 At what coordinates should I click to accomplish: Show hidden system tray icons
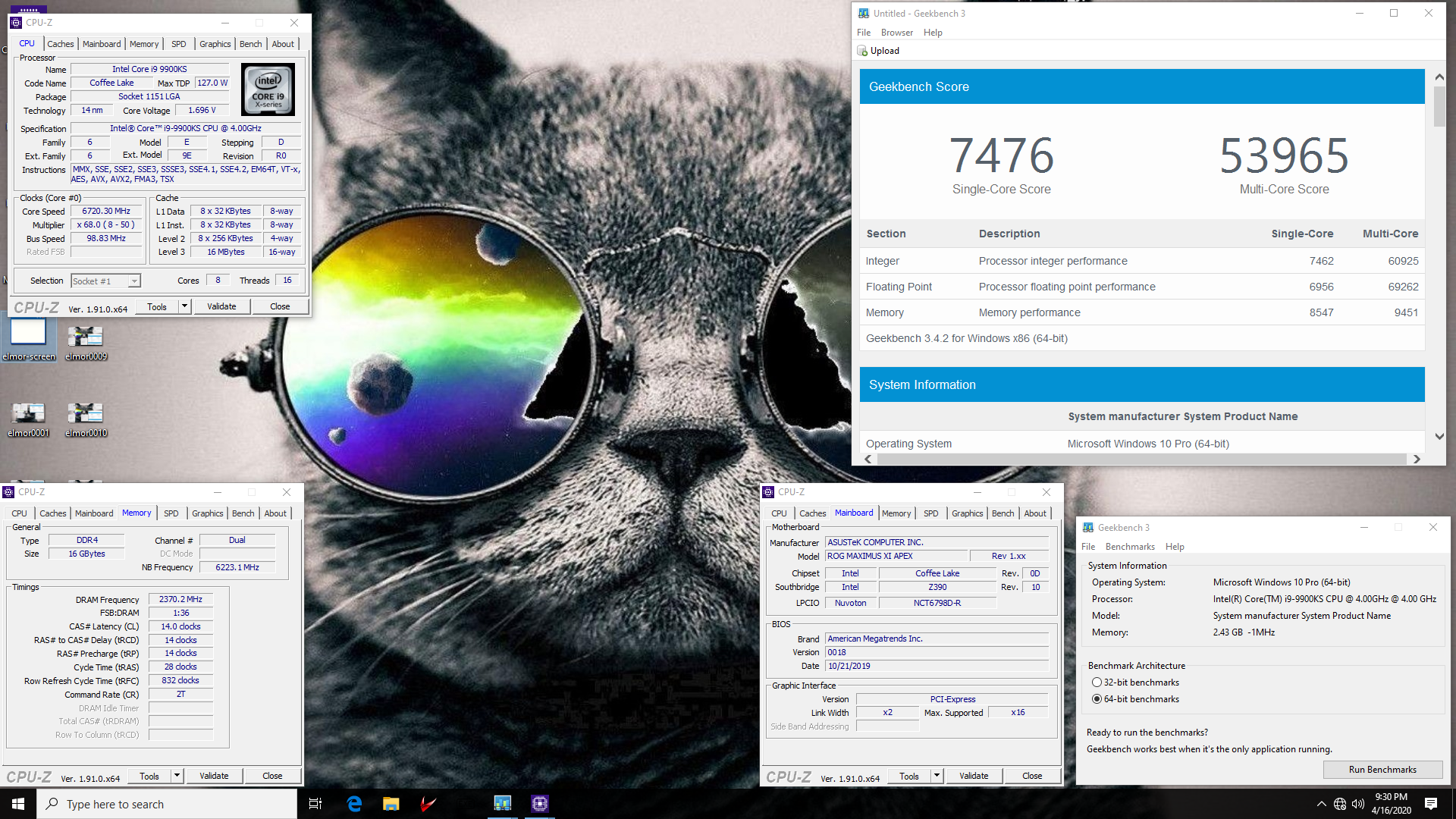coord(1321,804)
